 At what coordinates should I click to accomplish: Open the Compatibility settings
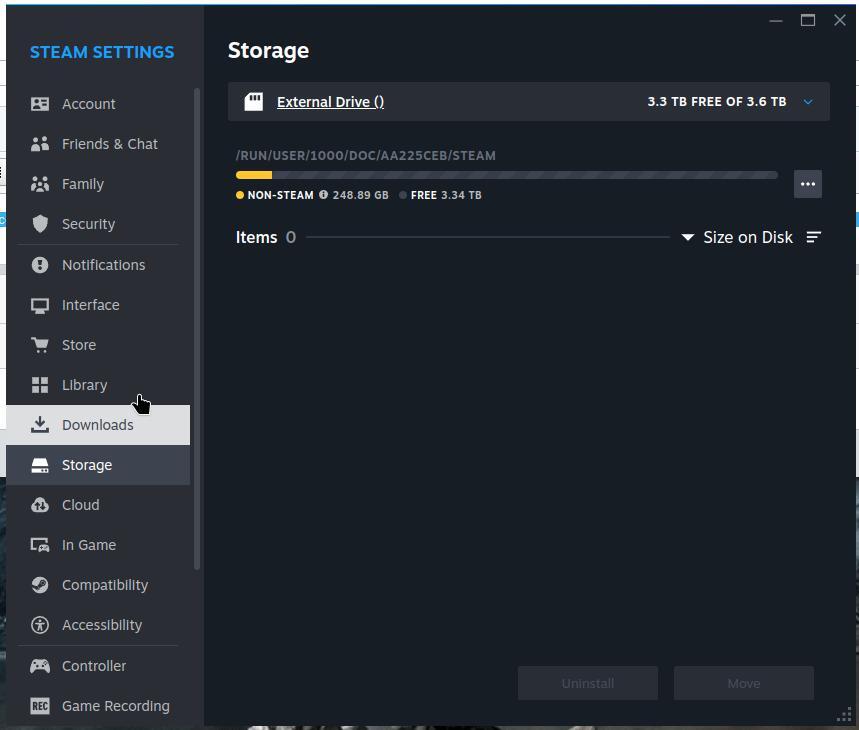click(x=98, y=585)
